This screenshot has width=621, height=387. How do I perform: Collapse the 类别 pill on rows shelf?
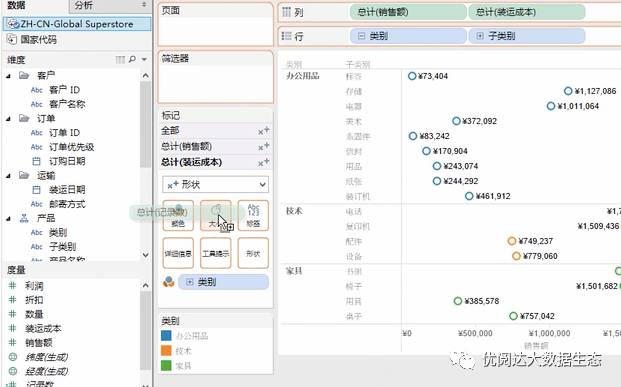(x=361, y=36)
